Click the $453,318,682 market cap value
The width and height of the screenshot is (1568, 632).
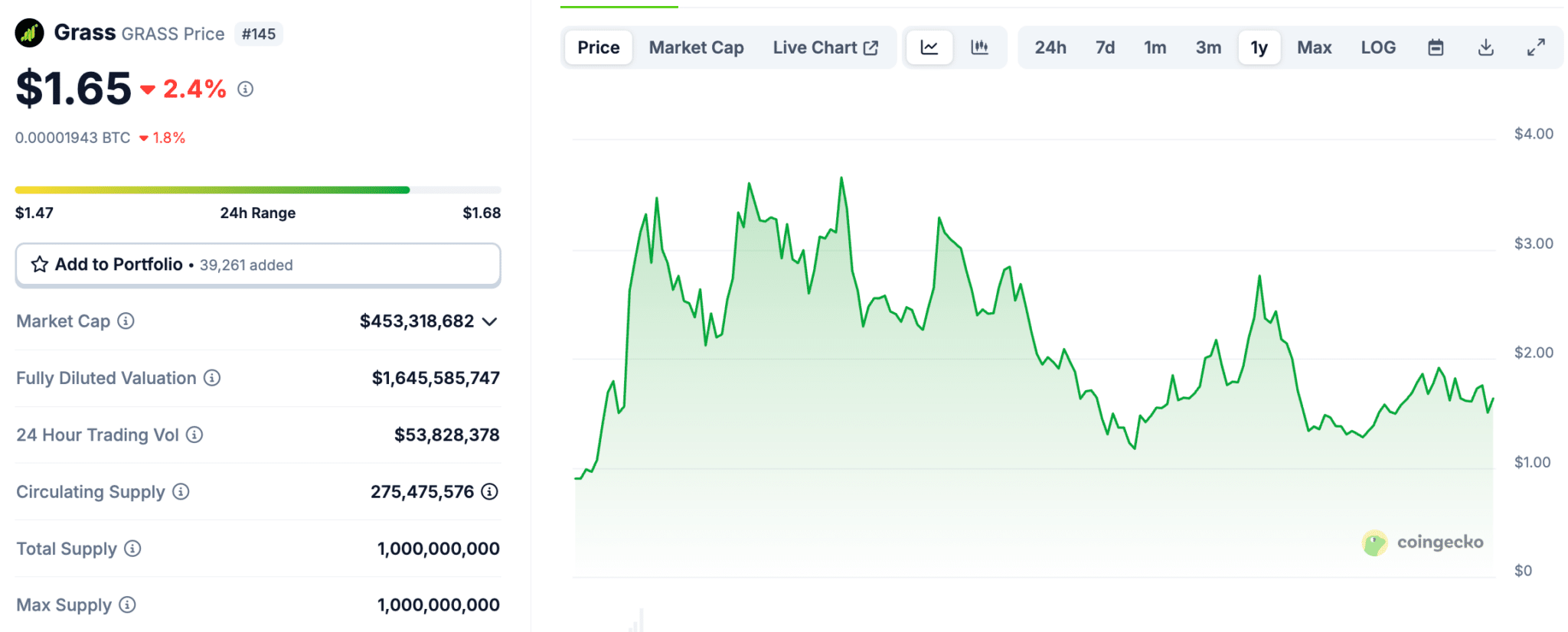(x=417, y=321)
